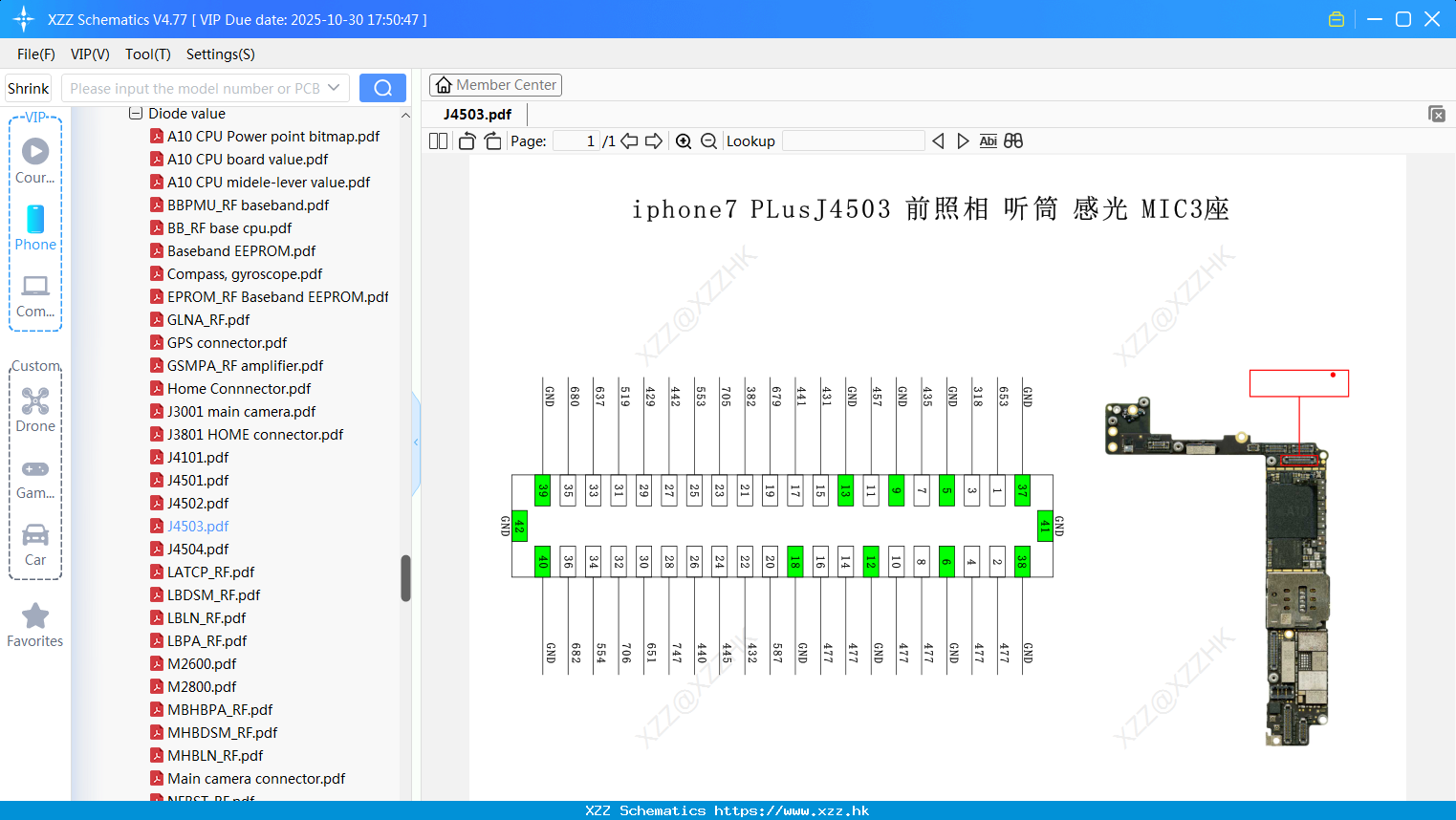
Task: Click the detach viewer window icon
Action: pyautogui.click(x=1437, y=114)
